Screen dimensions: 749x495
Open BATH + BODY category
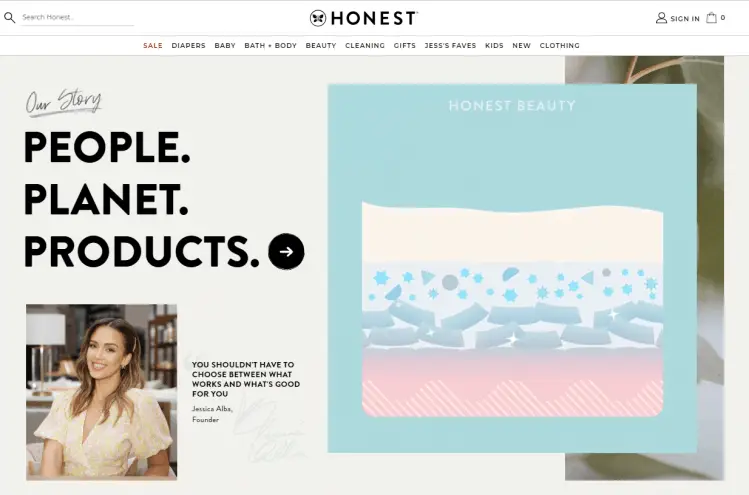tap(270, 45)
